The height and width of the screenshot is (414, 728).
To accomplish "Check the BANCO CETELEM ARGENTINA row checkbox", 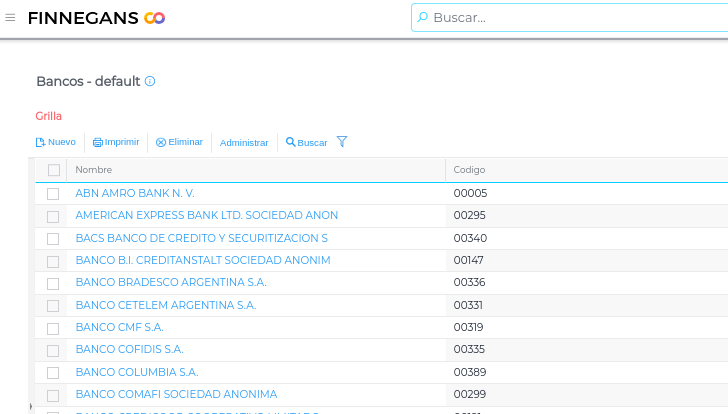I will (x=53, y=306).
